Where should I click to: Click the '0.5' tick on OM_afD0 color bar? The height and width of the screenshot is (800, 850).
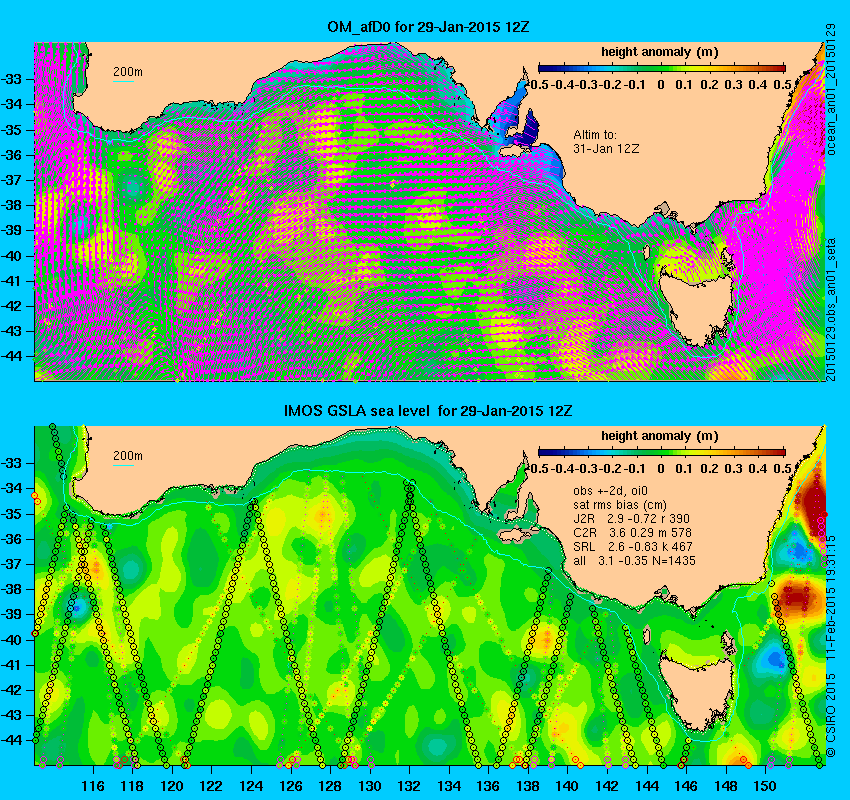click(783, 85)
